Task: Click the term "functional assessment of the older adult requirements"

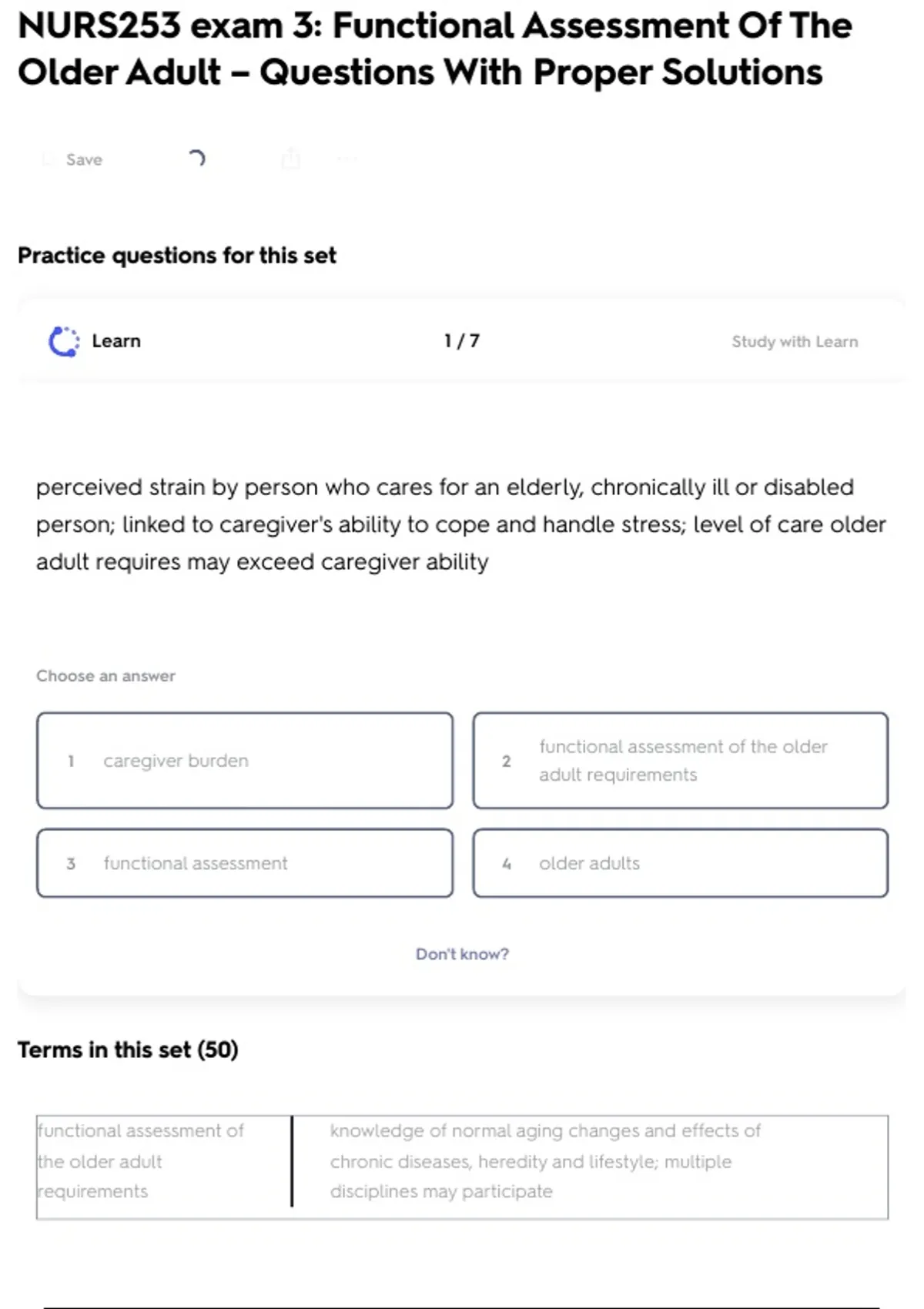Action: point(141,1161)
